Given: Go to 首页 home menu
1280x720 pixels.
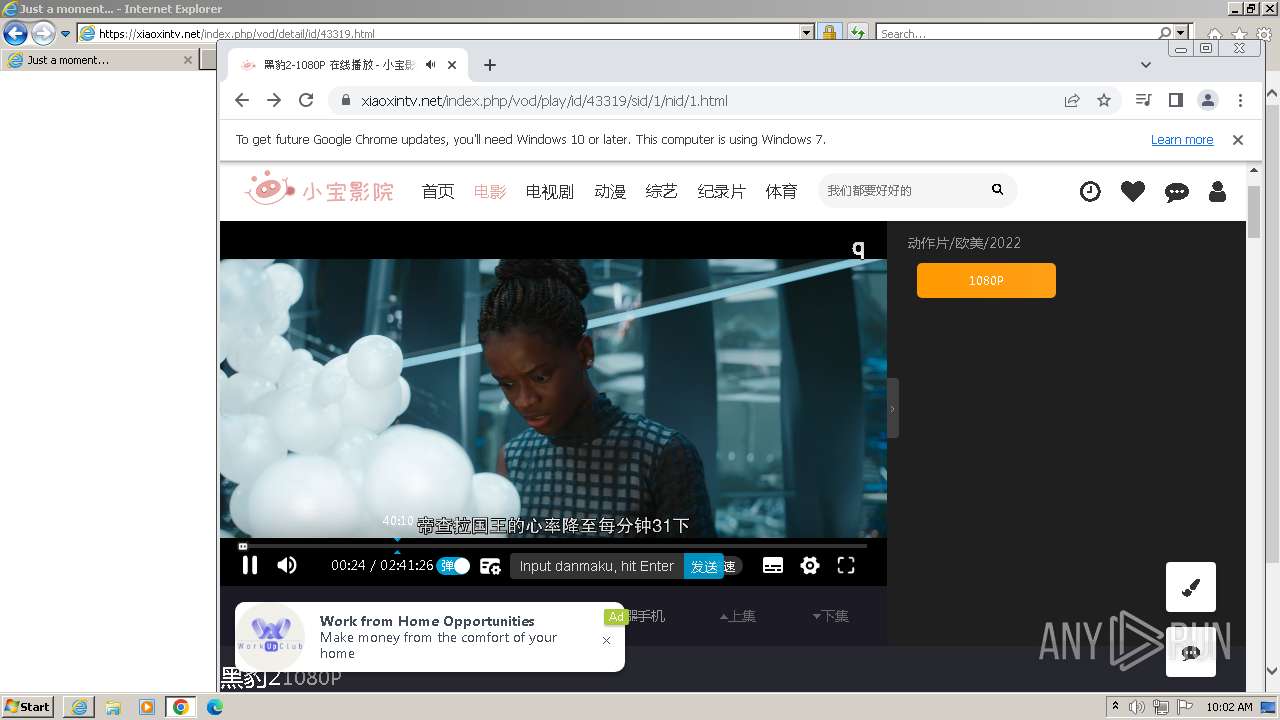Looking at the screenshot, I should [x=438, y=191].
